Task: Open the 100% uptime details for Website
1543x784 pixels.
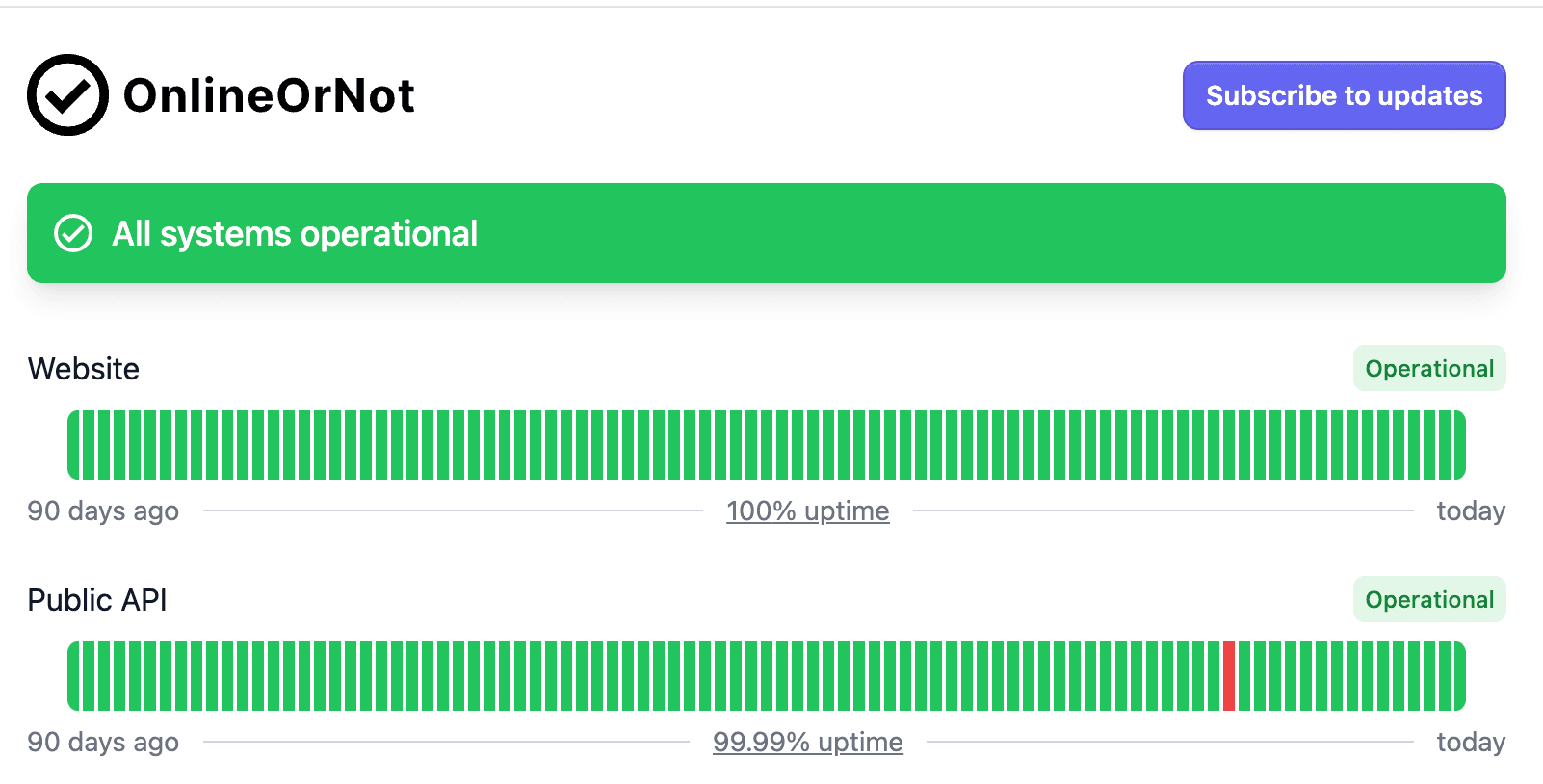Action: point(807,511)
